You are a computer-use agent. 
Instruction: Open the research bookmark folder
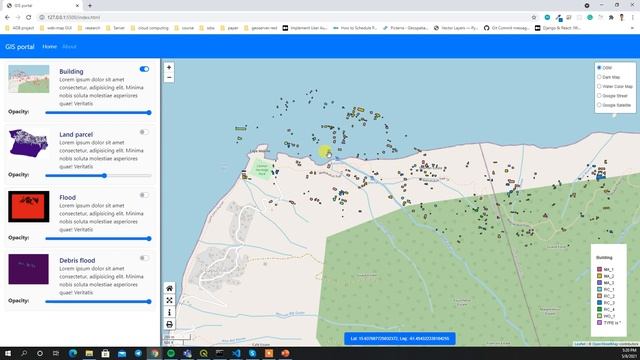89,28
